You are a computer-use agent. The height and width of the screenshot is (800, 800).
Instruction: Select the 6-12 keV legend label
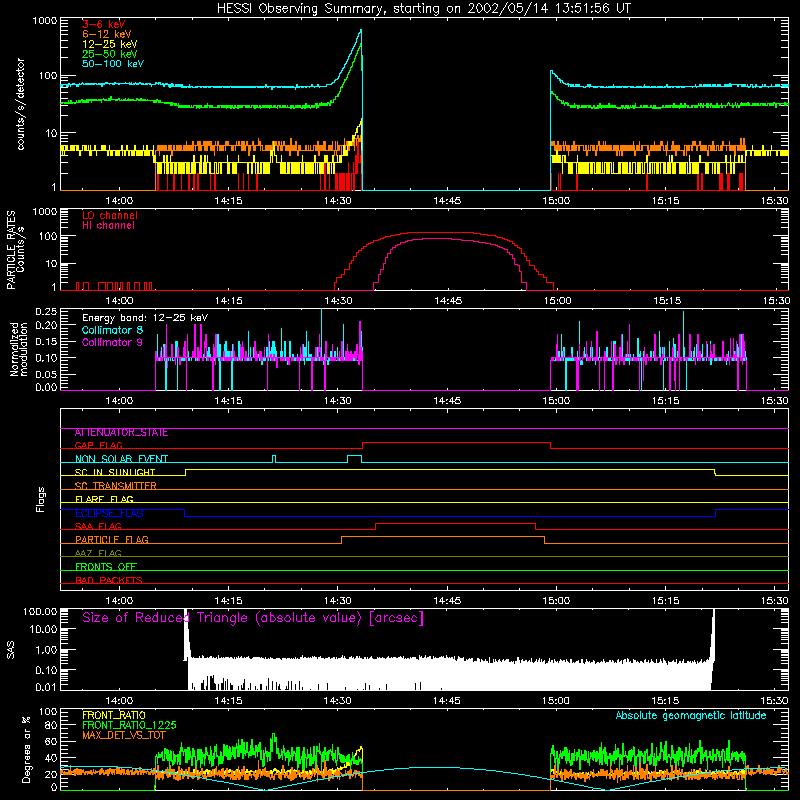[x=107, y=34]
